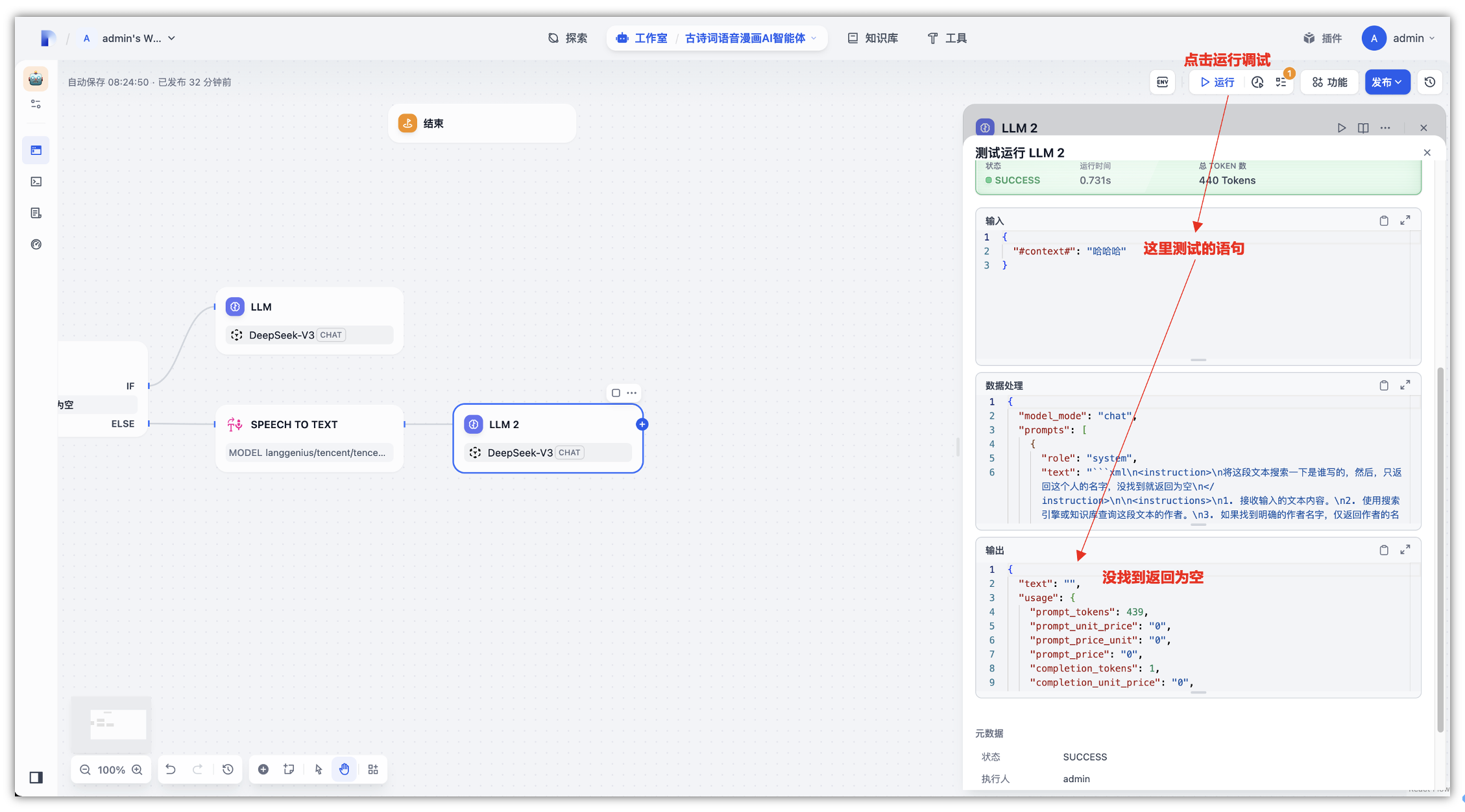The height and width of the screenshot is (812, 1465).
Task: Open the 功能 features button
Action: coord(1329,82)
